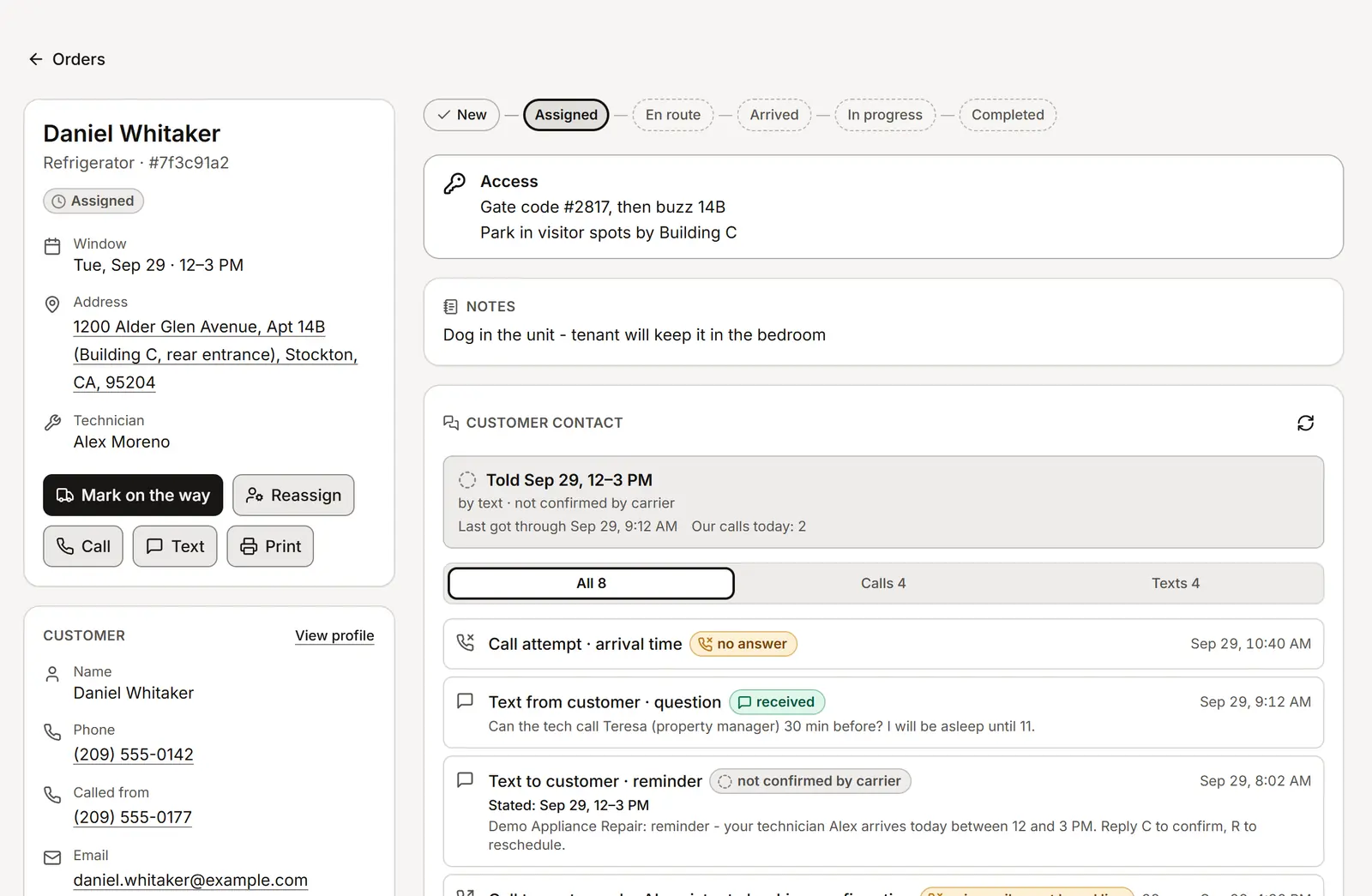Set status to Completed
The width and height of the screenshot is (1372, 896).
pos(1008,115)
